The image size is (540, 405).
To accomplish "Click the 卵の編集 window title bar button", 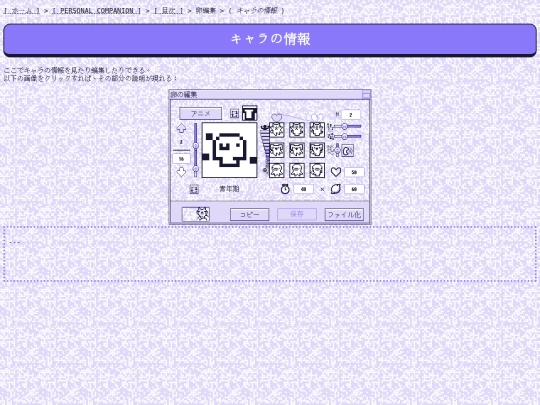I will coord(366,94).
